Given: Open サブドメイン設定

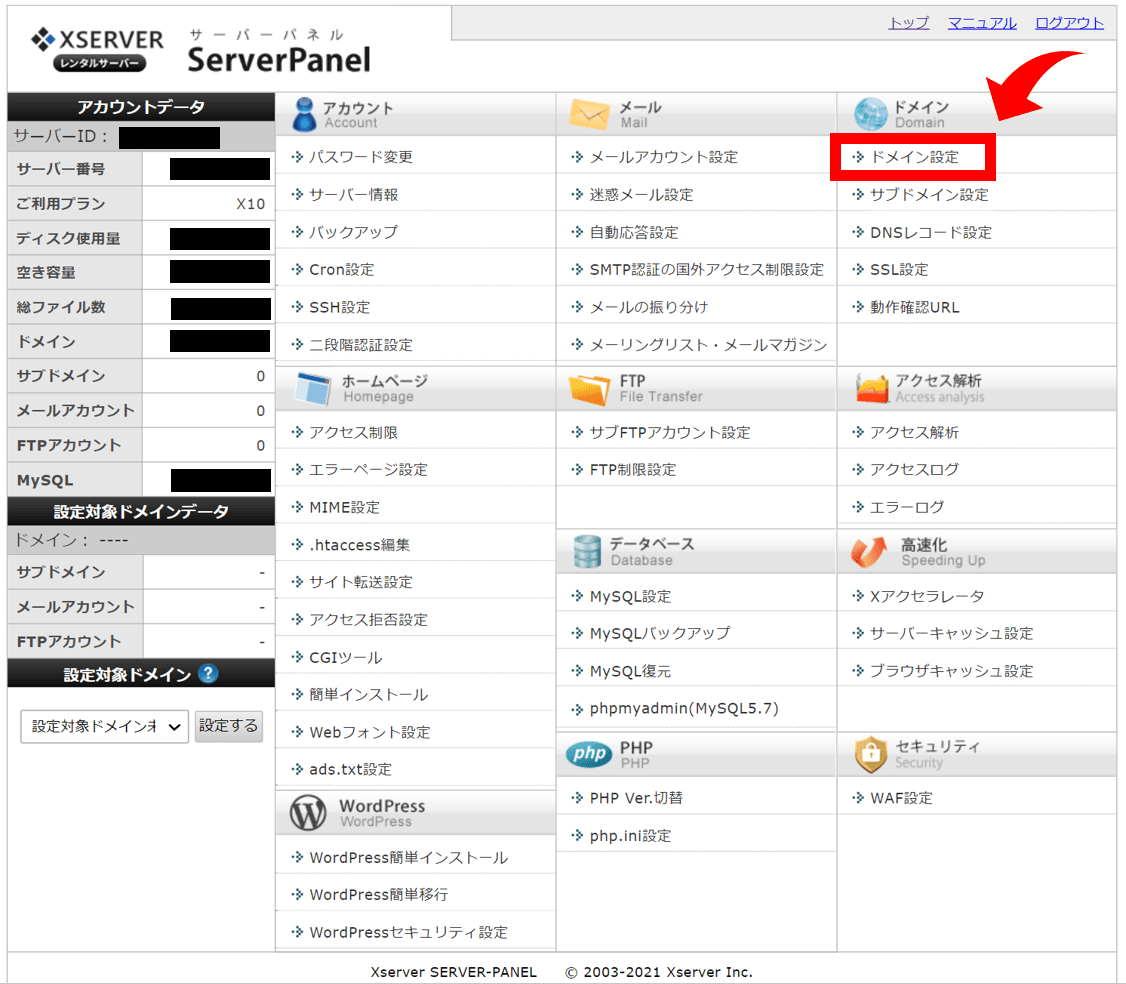Looking at the screenshot, I should 929,195.
